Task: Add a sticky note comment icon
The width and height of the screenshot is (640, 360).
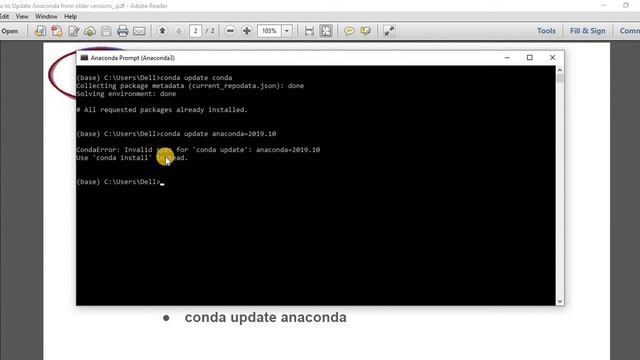Action: point(349,31)
